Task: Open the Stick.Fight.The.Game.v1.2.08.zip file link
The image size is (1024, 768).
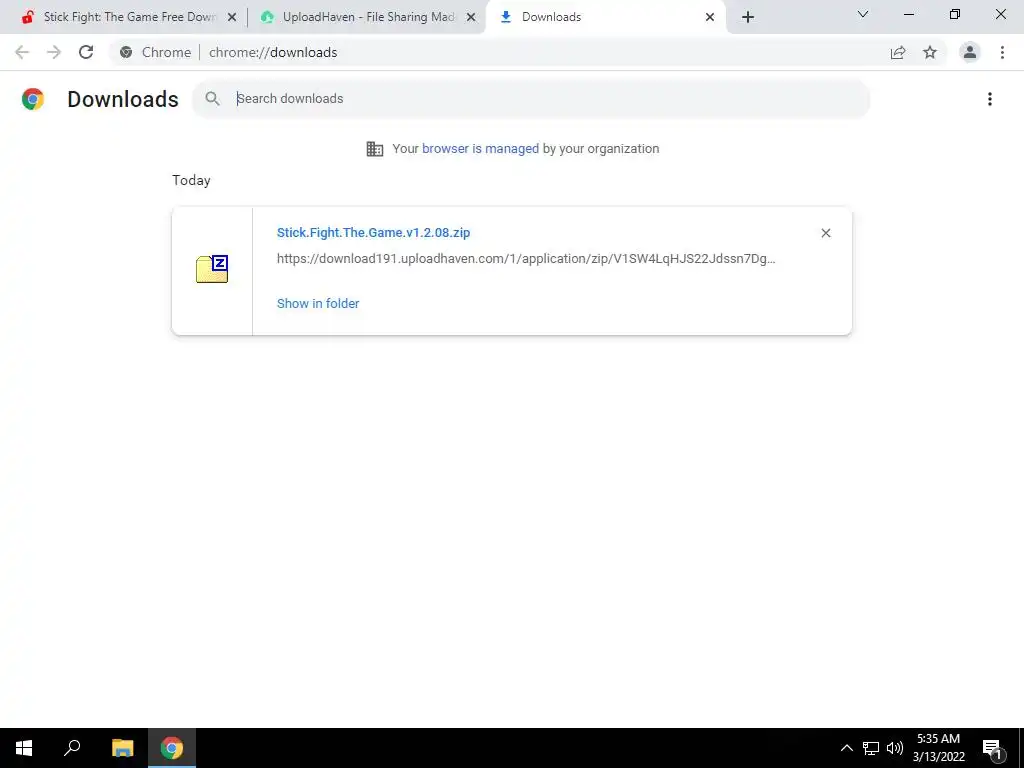Action: (374, 232)
